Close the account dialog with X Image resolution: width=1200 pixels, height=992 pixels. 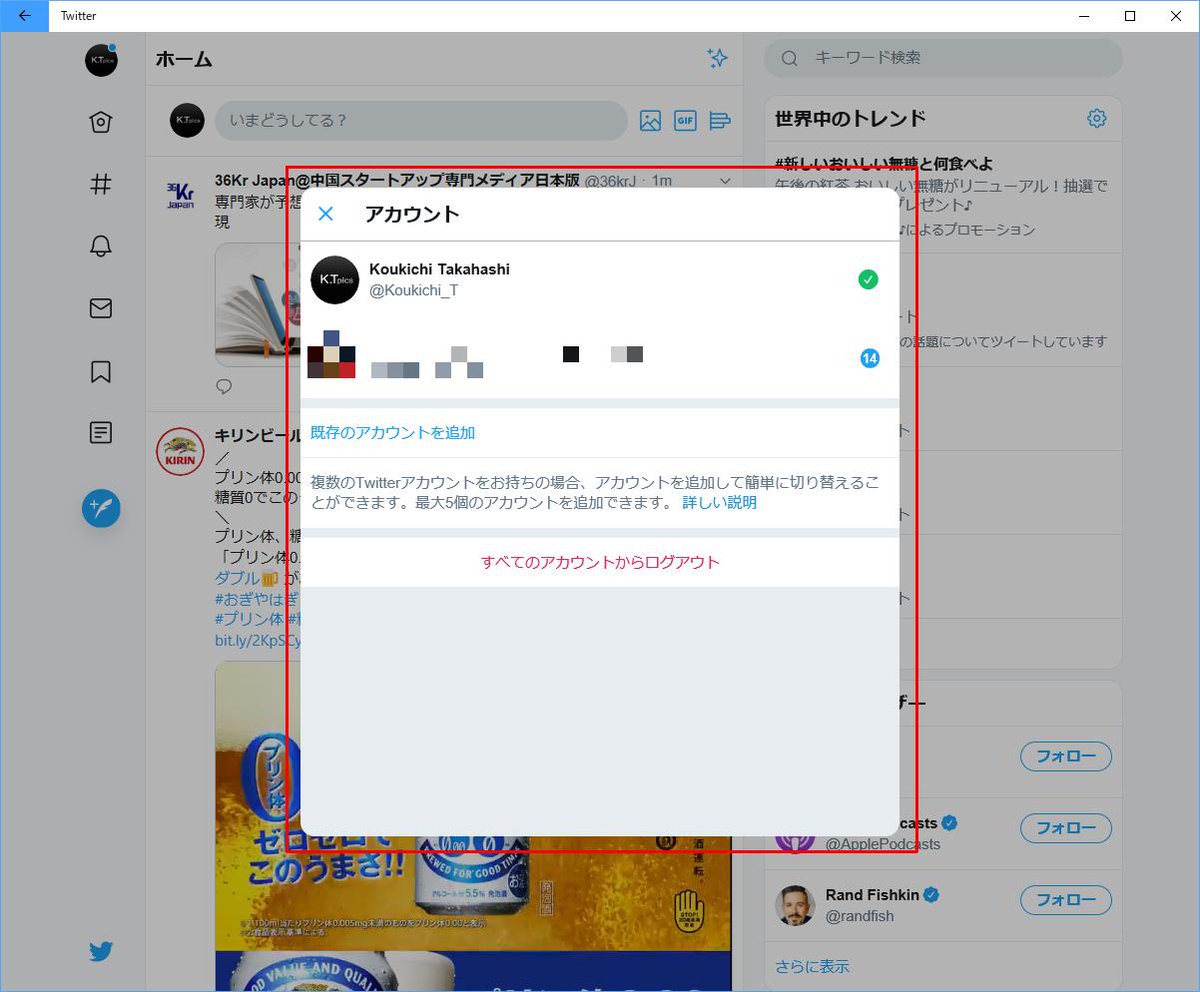coord(325,213)
